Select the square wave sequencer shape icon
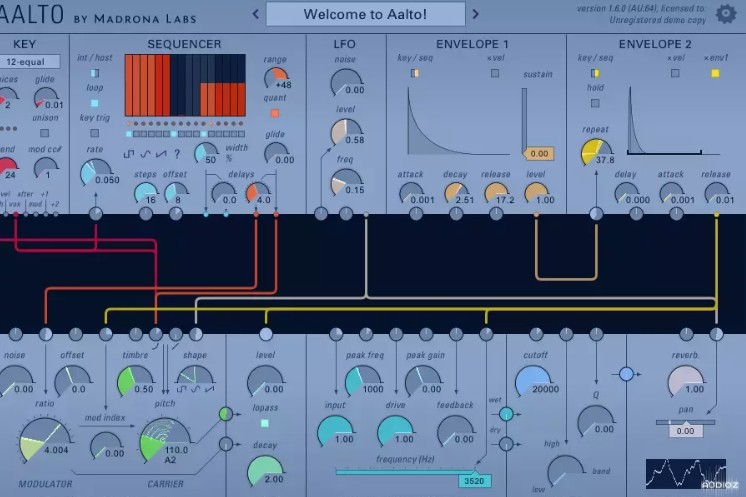746x497 pixels. coord(129,154)
